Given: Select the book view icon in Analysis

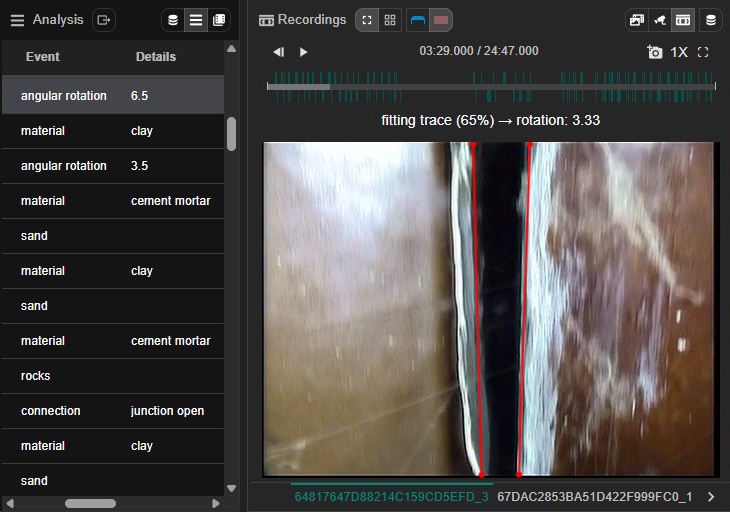Looking at the screenshot, I should pyautogui.click(x=220, y=20).
